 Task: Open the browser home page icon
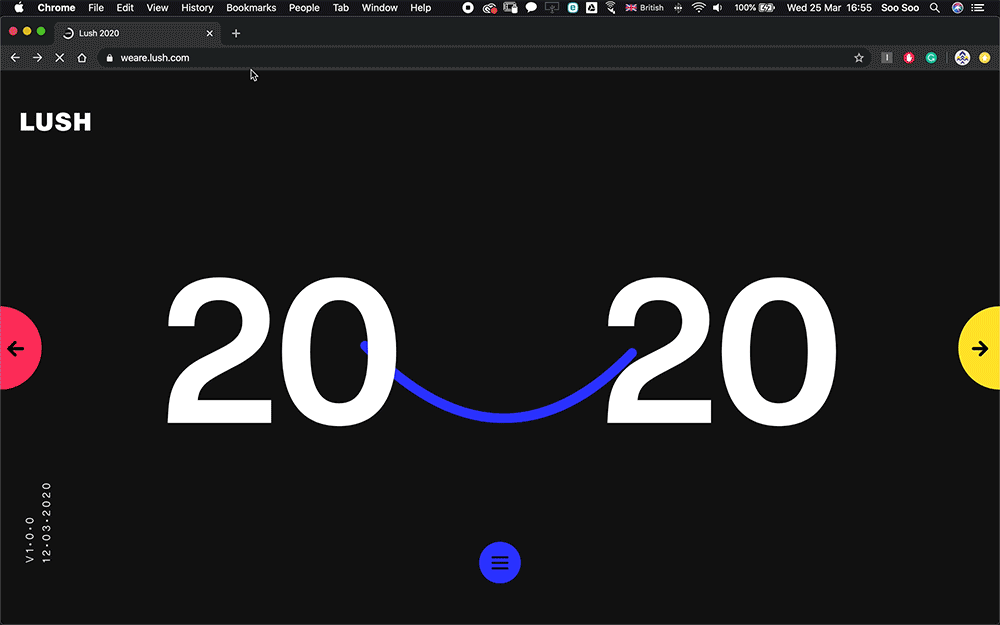click(x=82, y=57)
